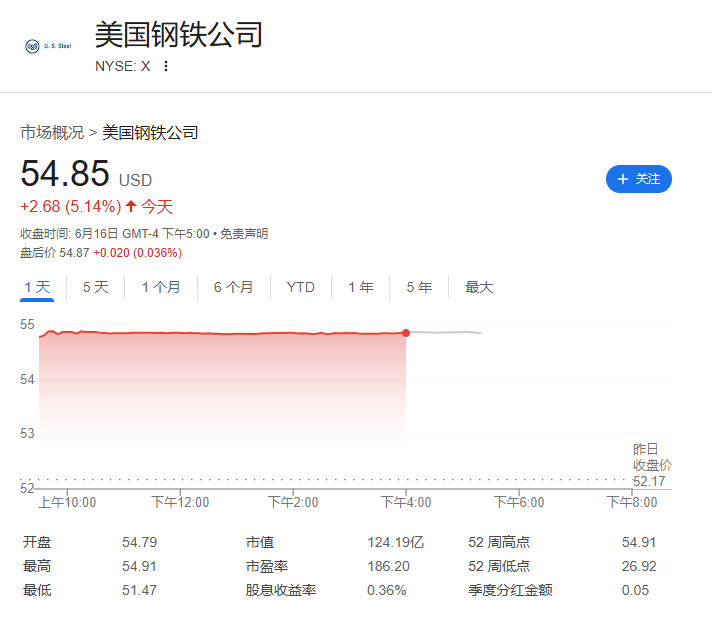This screenshot has height=617, width=712.
Task: Click the 最高 value 54.91
Action: pos(139,566)
